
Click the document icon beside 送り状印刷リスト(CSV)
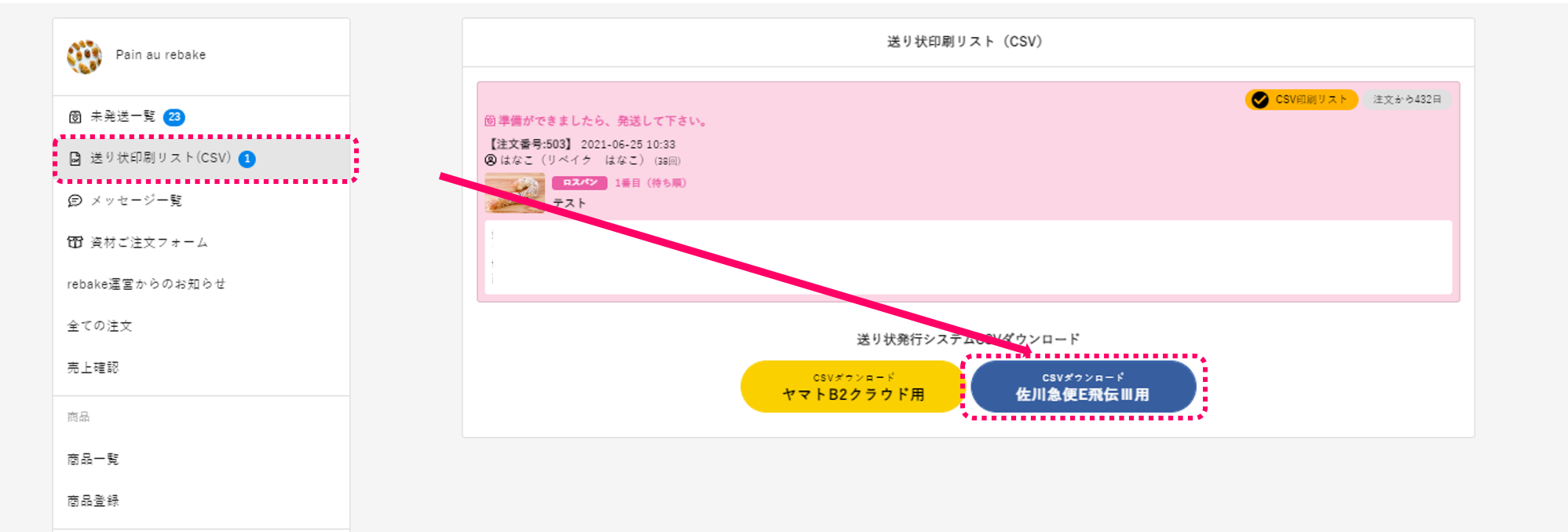75,159
